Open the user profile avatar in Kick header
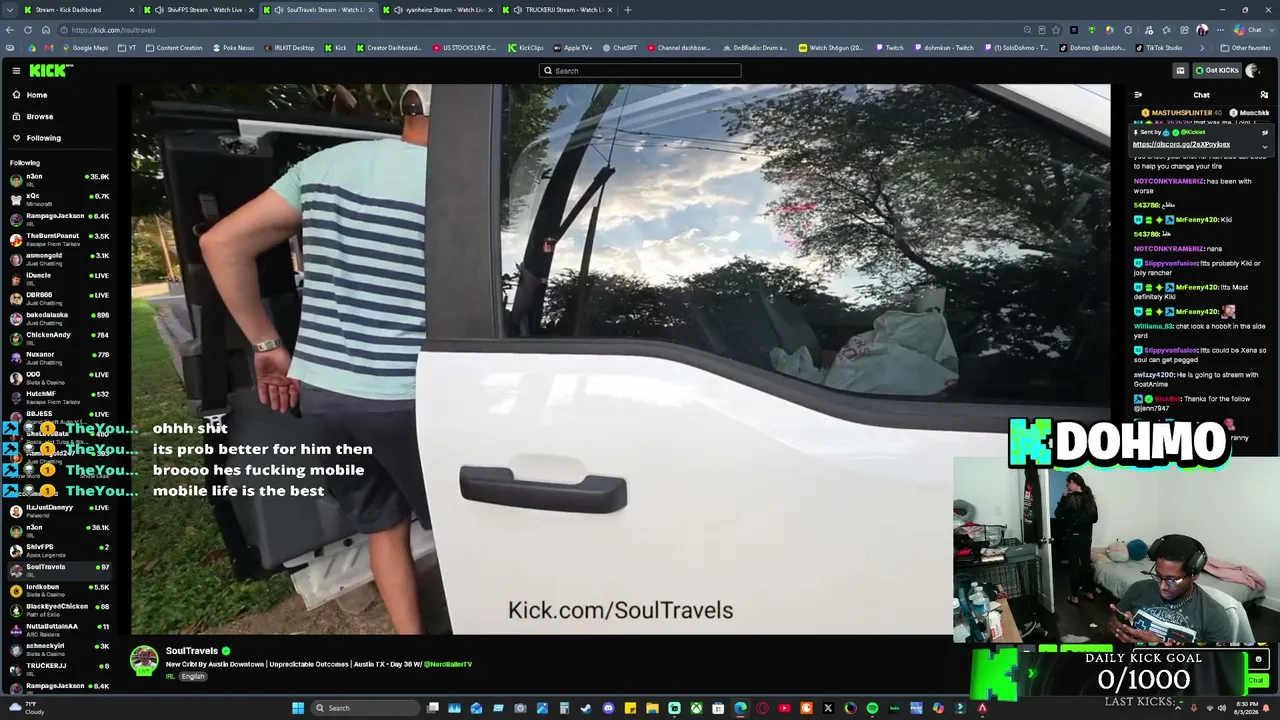The width and height of the screenshot is (1280, 720). point(1252,70)
